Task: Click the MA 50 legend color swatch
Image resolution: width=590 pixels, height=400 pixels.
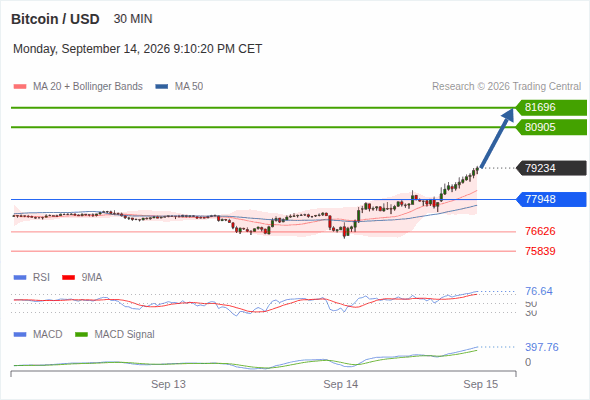Action: click(x=162, y=87)
